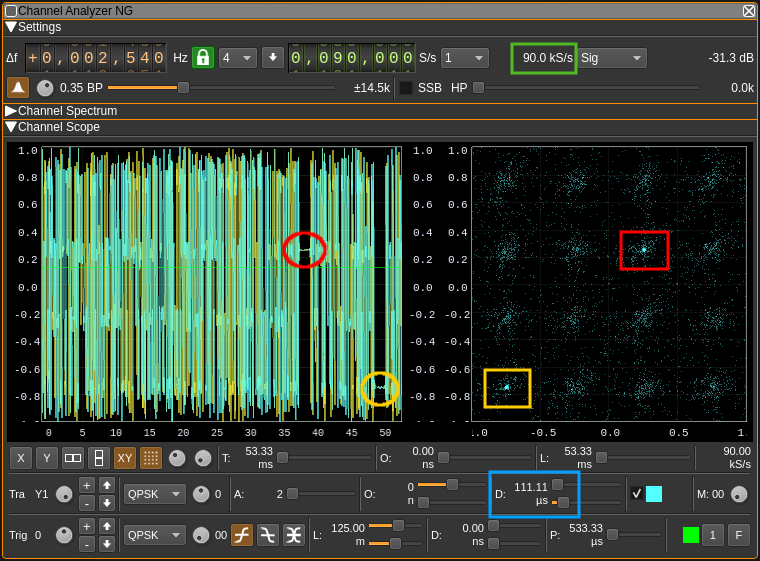Select rising edge trigger
The image size is (760, 561).
[242, 535]
